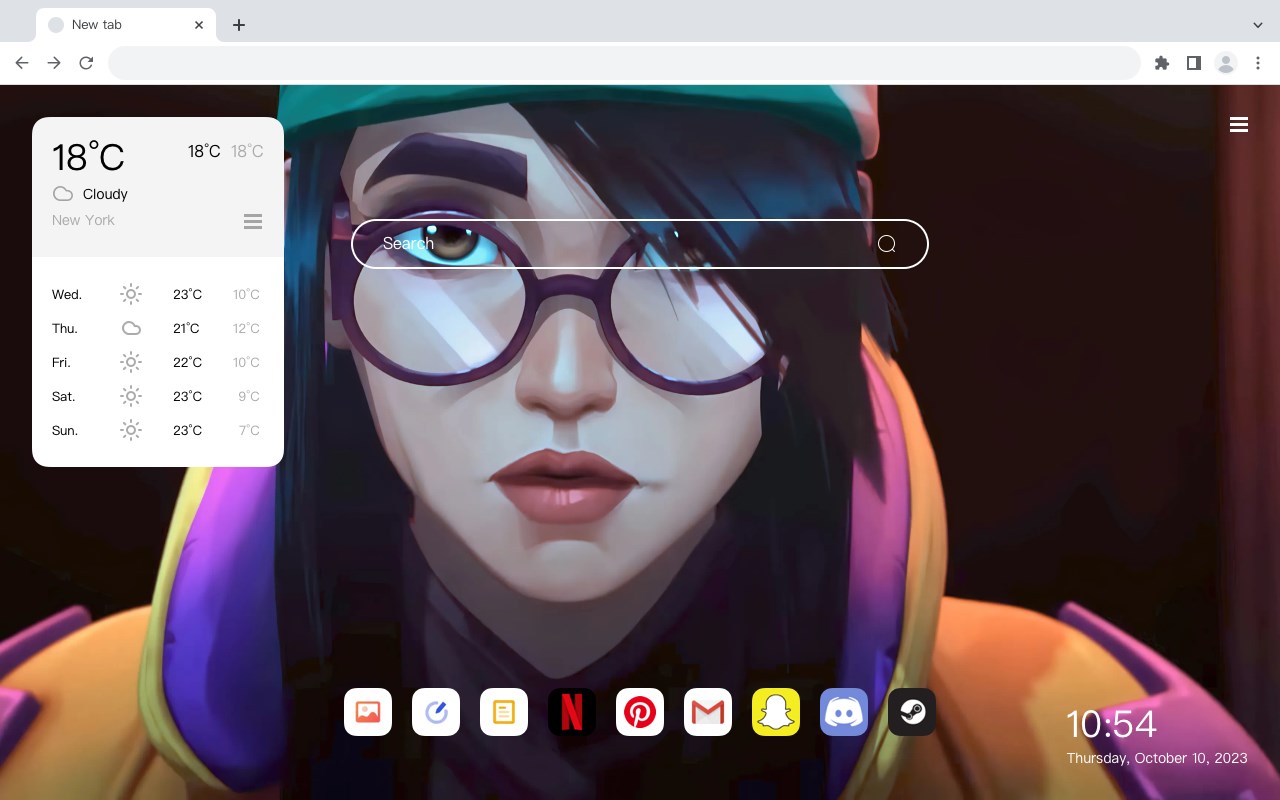Click the New York location label
The width and height of the screenshot is (1280, 800).
pos(83,220)
